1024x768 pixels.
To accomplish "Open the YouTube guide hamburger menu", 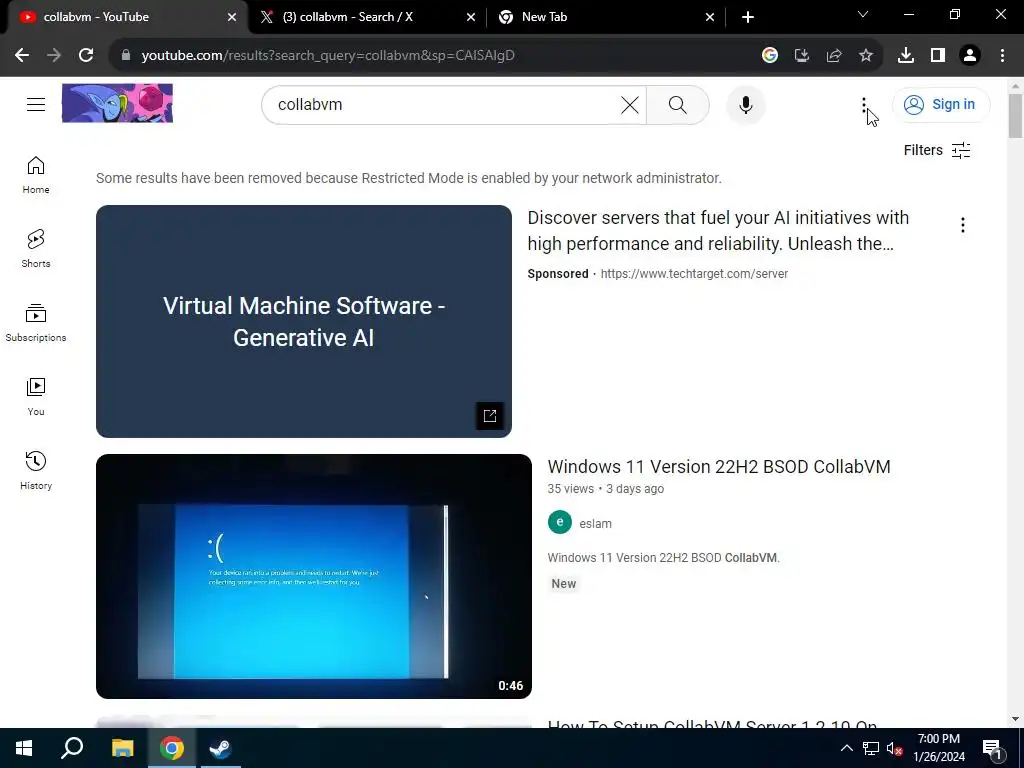I will coord(36,104).
